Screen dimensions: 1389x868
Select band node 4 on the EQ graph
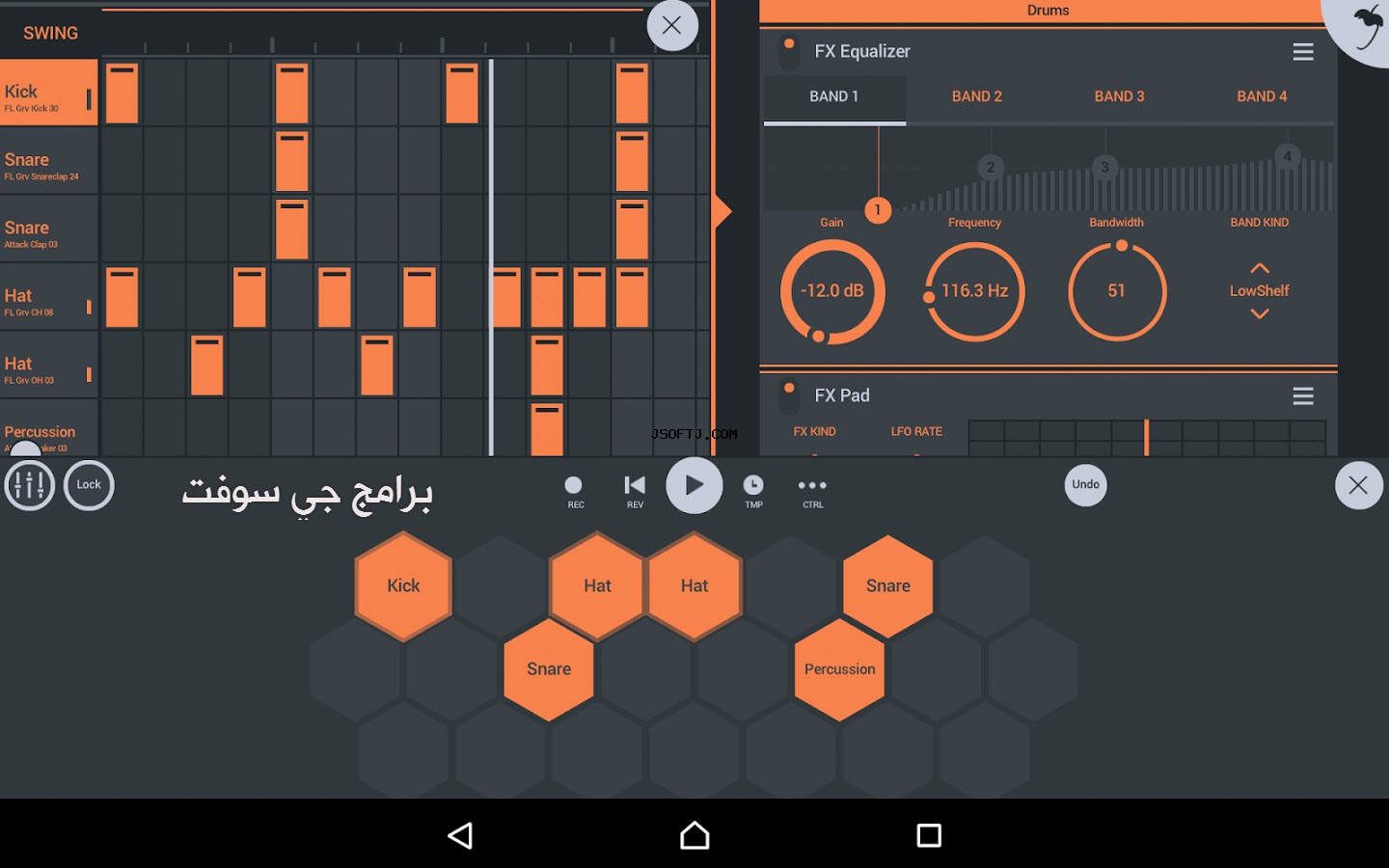click(1287, 156)
